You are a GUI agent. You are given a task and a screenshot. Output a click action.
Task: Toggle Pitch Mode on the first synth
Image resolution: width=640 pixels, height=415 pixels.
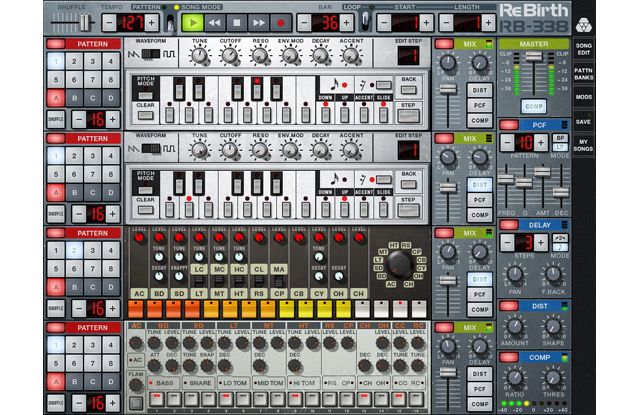146,95
